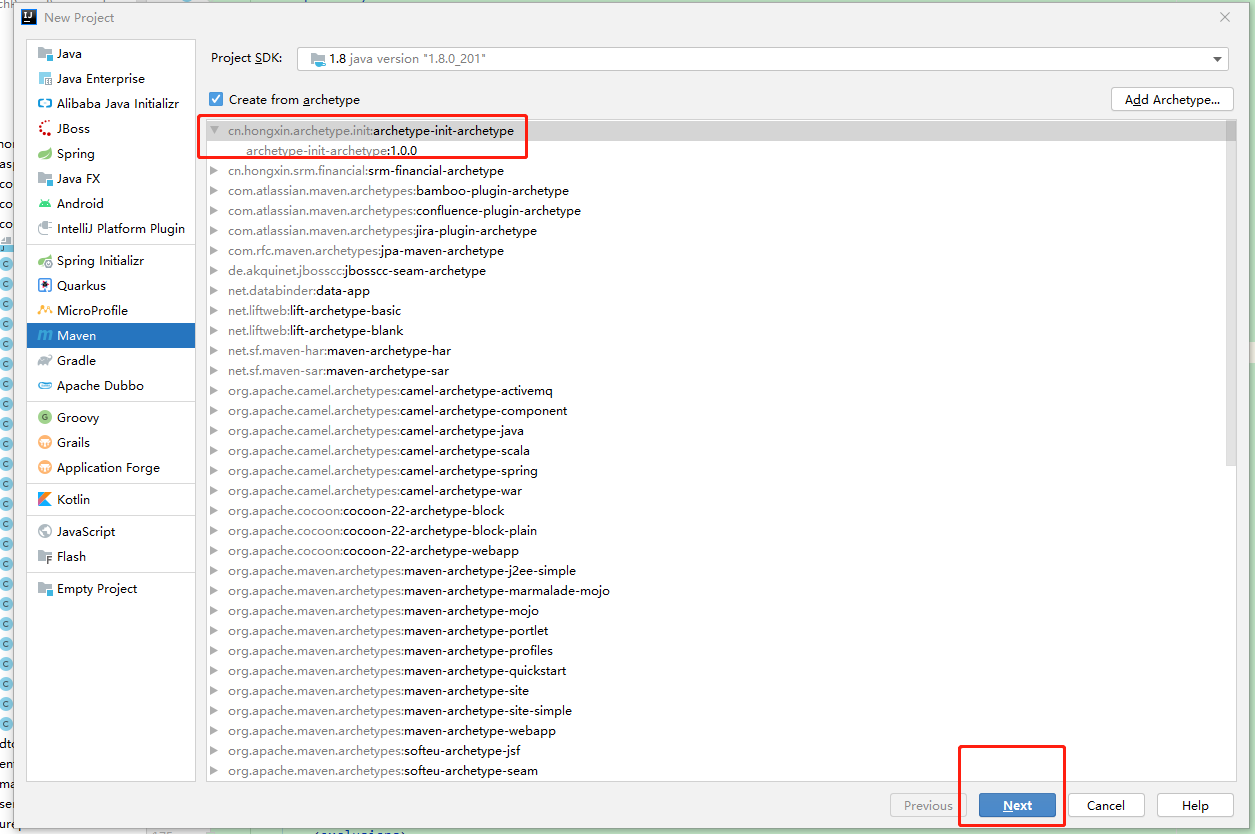Select maven-archetype-sar entry
Screen dimensions: 1255x834
point(338,371)
